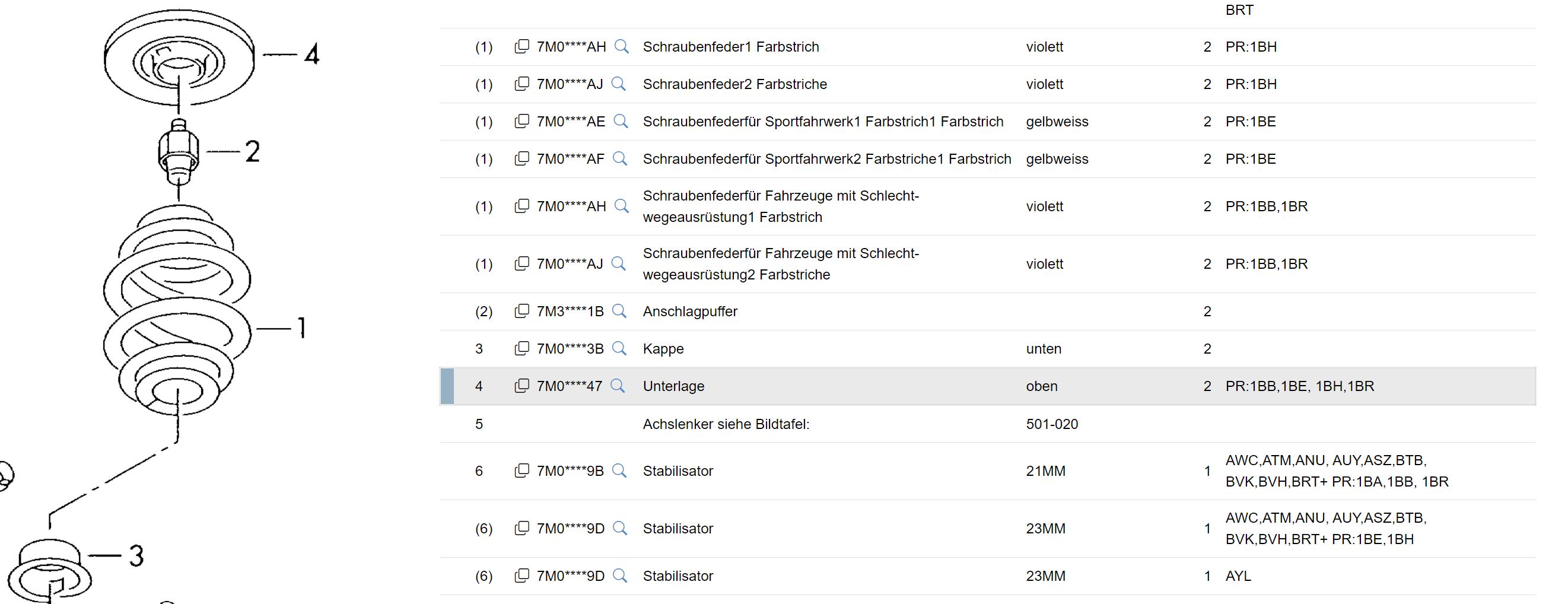Screen dimensions: 1568x604
Task: Copy Stabilisator 21MM part number 7M0****9B
Action: click(x=521, y=471)
